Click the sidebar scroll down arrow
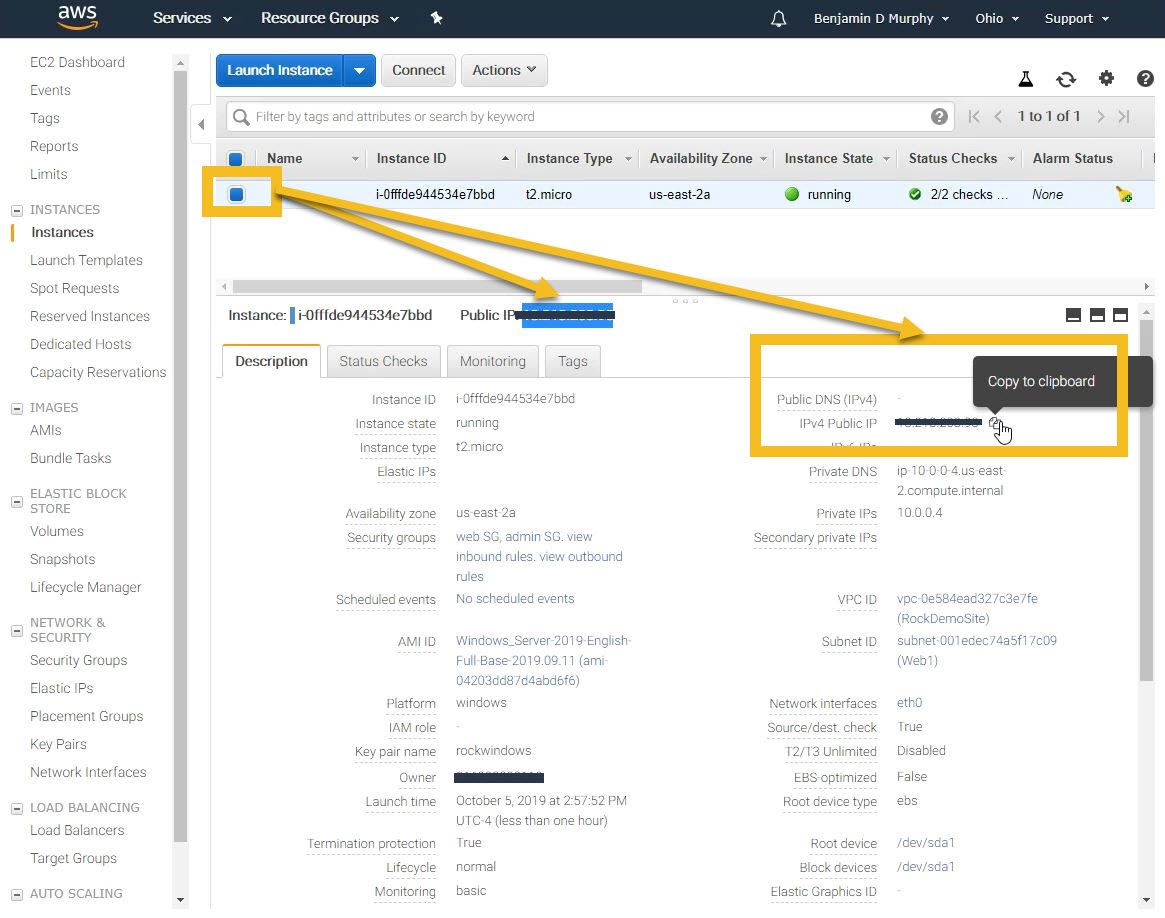 [180, 900]
